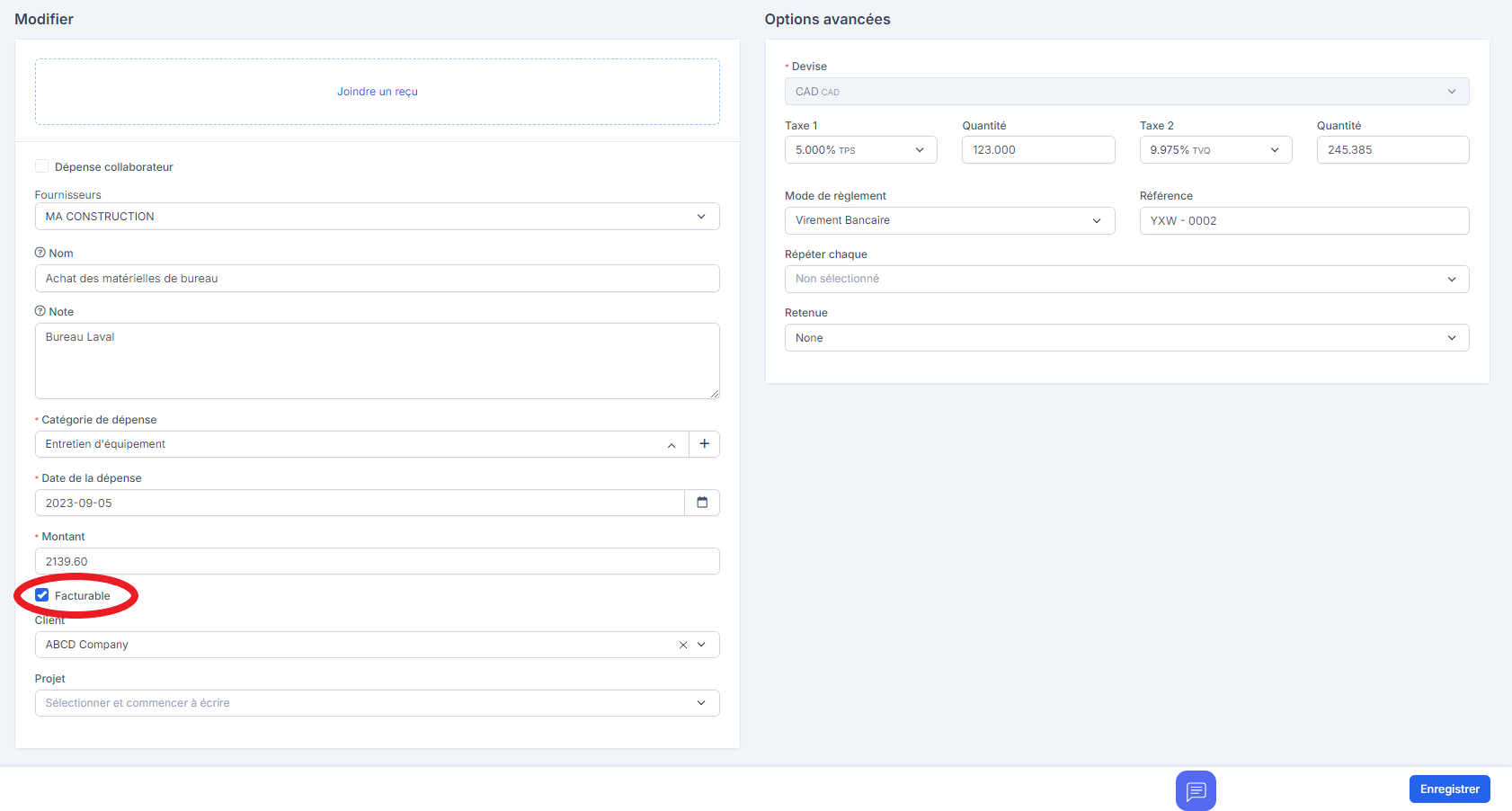Click the Options avancées heading

point(828,19)
